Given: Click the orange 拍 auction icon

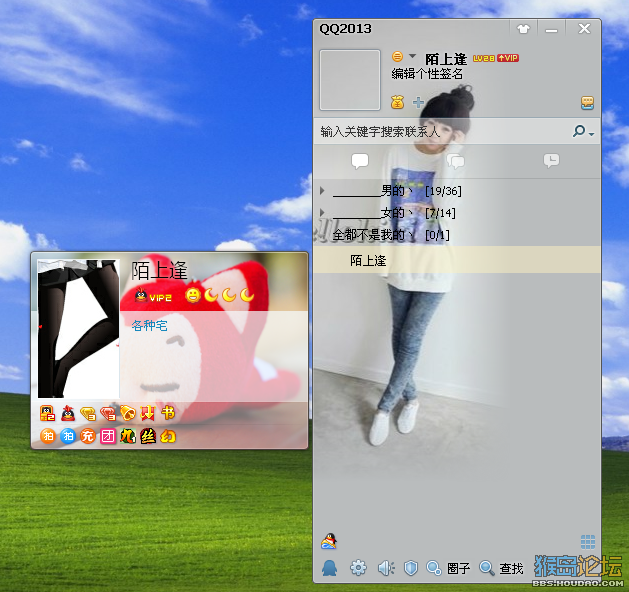Looking at the screenshot, I should (48, 436).
